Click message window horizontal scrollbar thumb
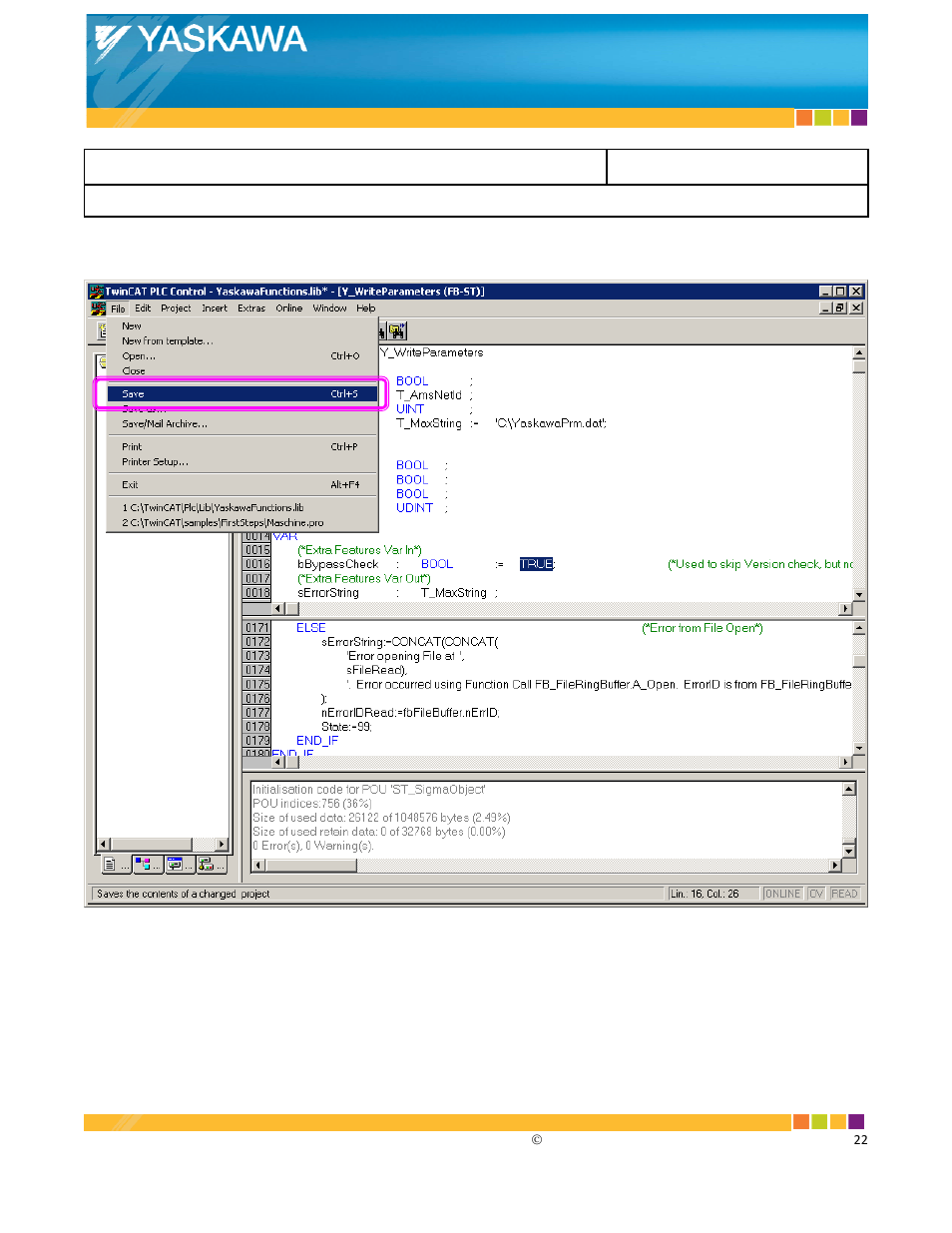The height and width of the screenshot is (1233, 952). [310, 865]
